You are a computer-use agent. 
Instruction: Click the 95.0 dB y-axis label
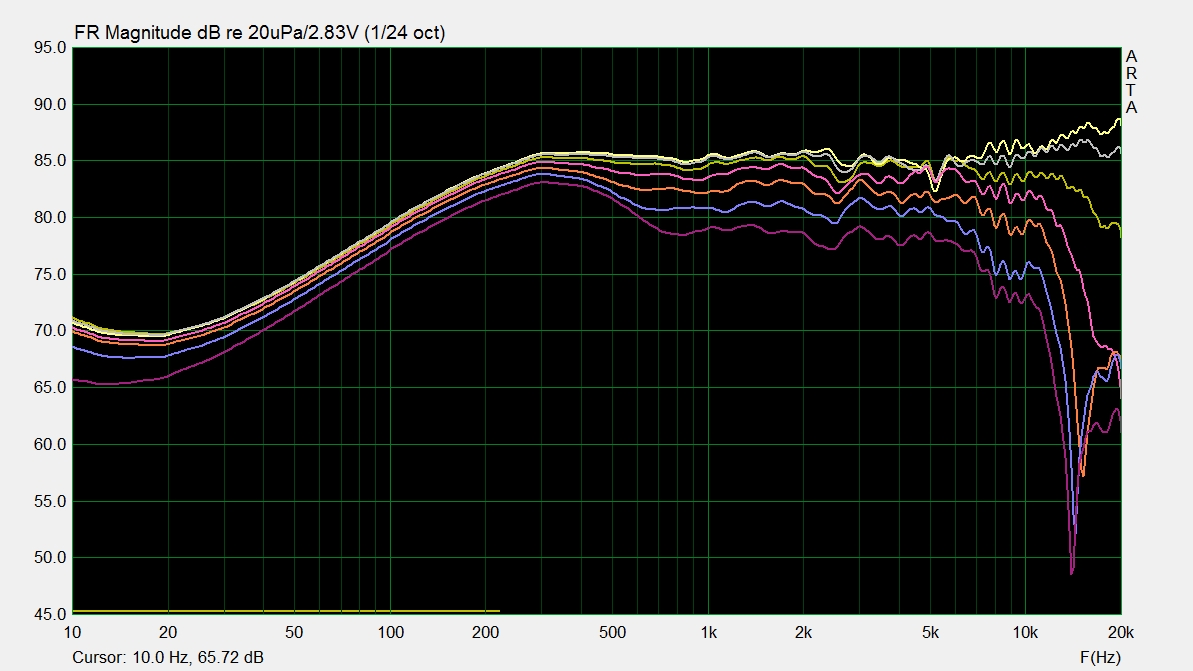[48, 48]
